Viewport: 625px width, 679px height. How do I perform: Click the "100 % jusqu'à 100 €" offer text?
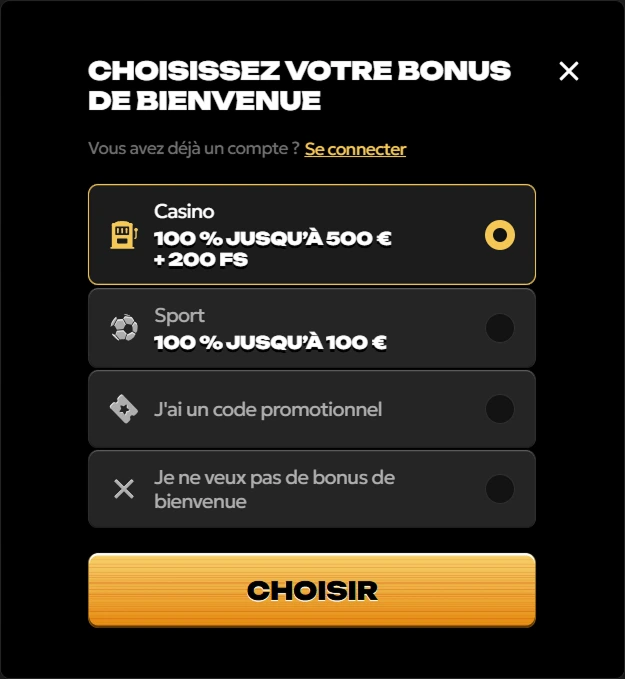270,343
